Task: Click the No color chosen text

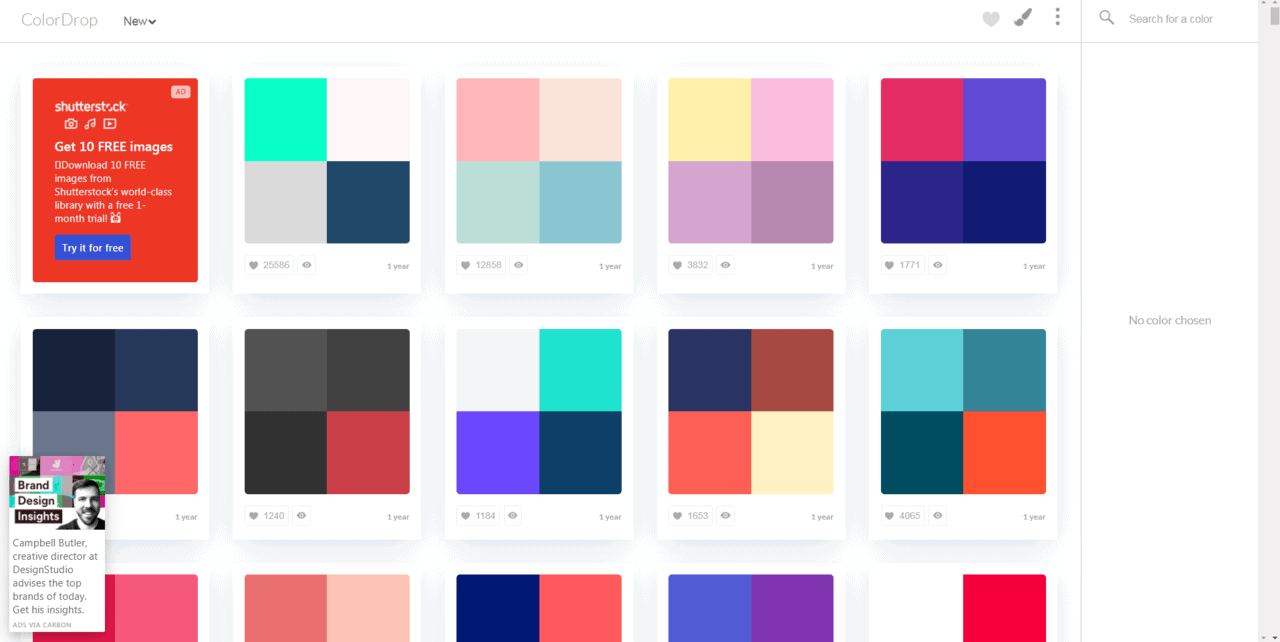Action: pyautogui.click(x=1169, y=320)
